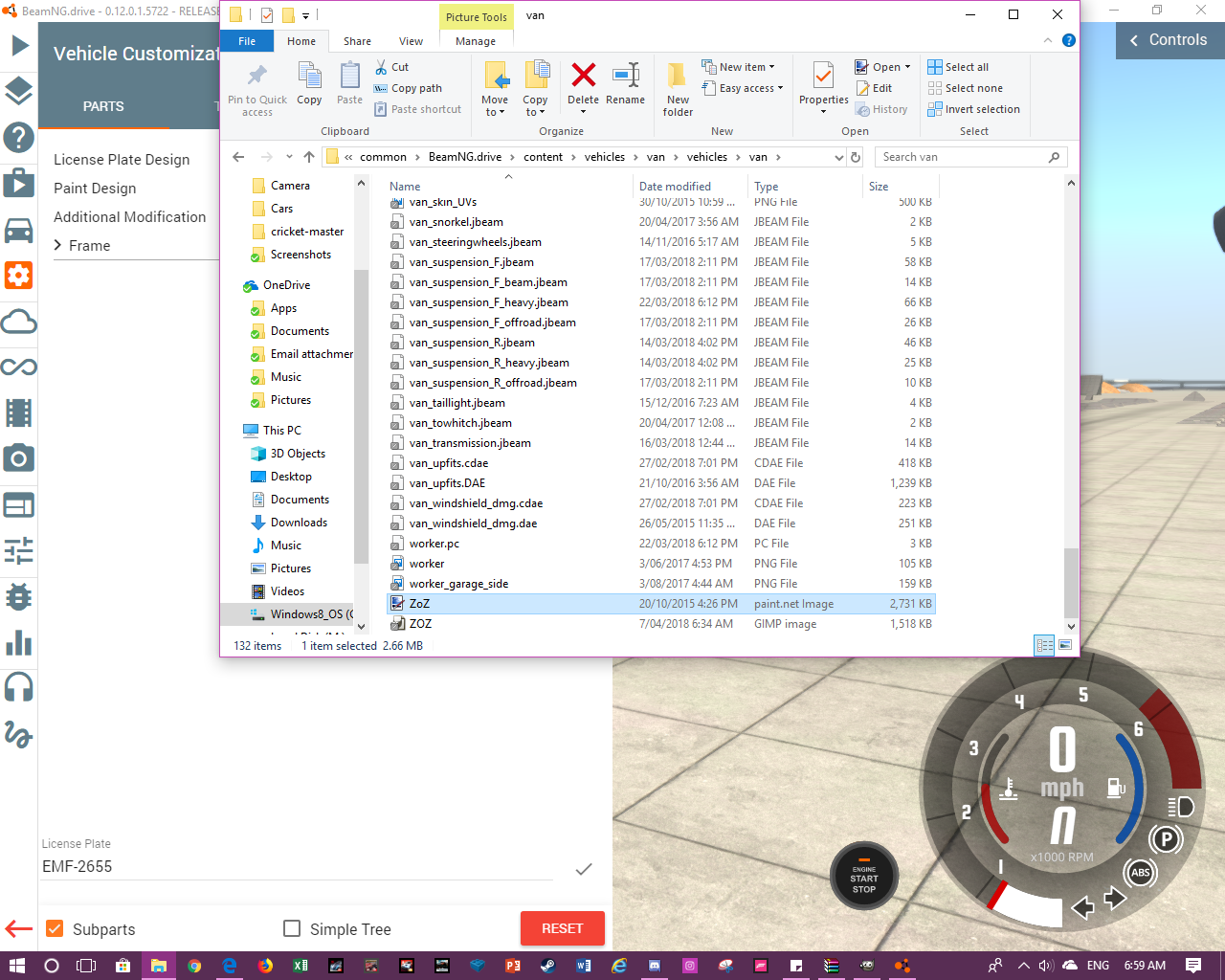
Task: Click the License Plate text field
Action: (297, 866)
